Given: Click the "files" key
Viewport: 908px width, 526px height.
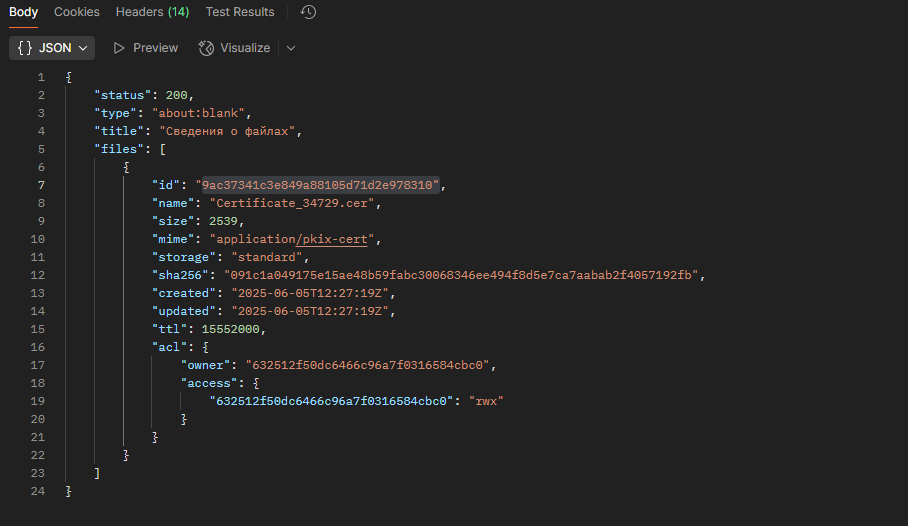Looking at the screenshot, I should tap(119, 149).
